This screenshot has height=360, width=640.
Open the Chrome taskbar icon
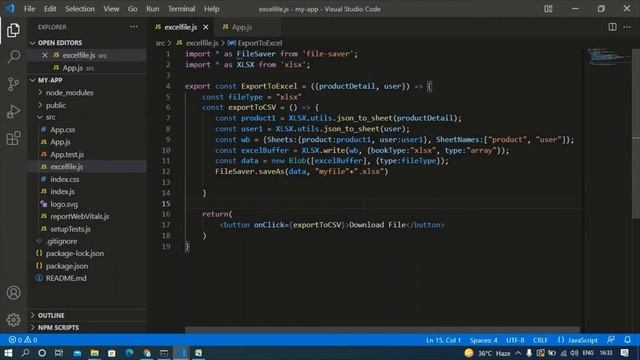(147, 353)
